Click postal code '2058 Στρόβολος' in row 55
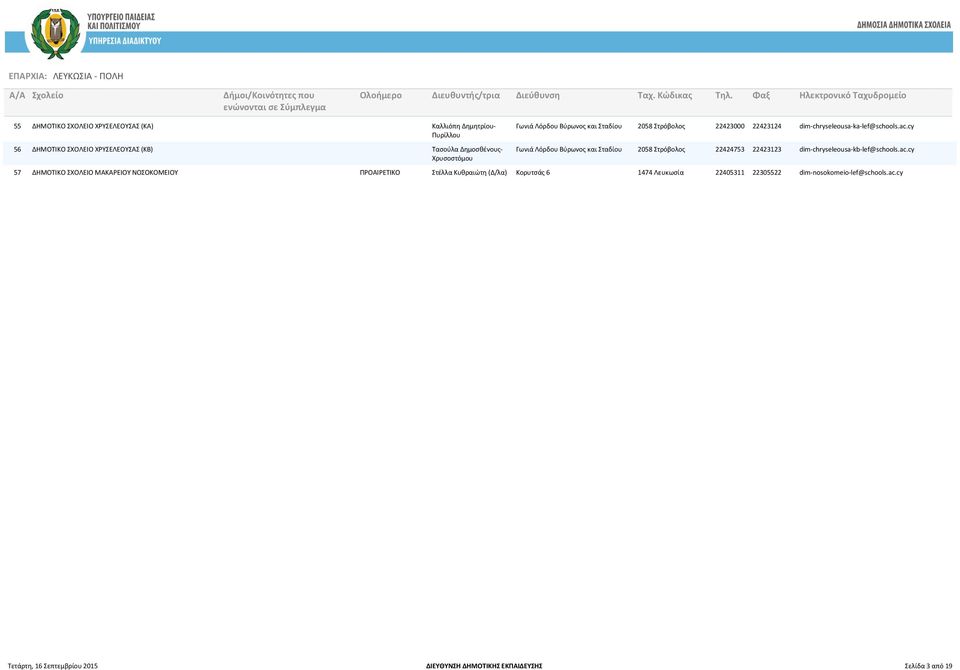Viewport: 960px width, 670px height. point(661,126)
